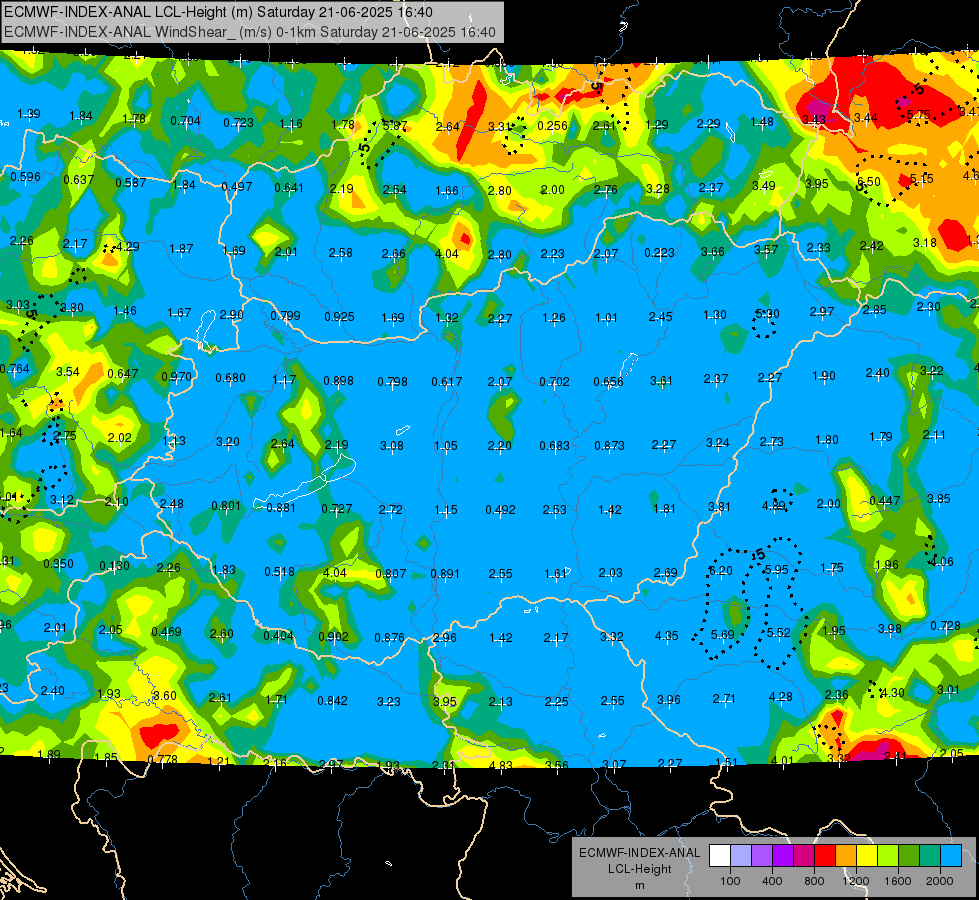The image size is (979, 900).
Task: Click wind shear value 0.799
Action: 285,316
